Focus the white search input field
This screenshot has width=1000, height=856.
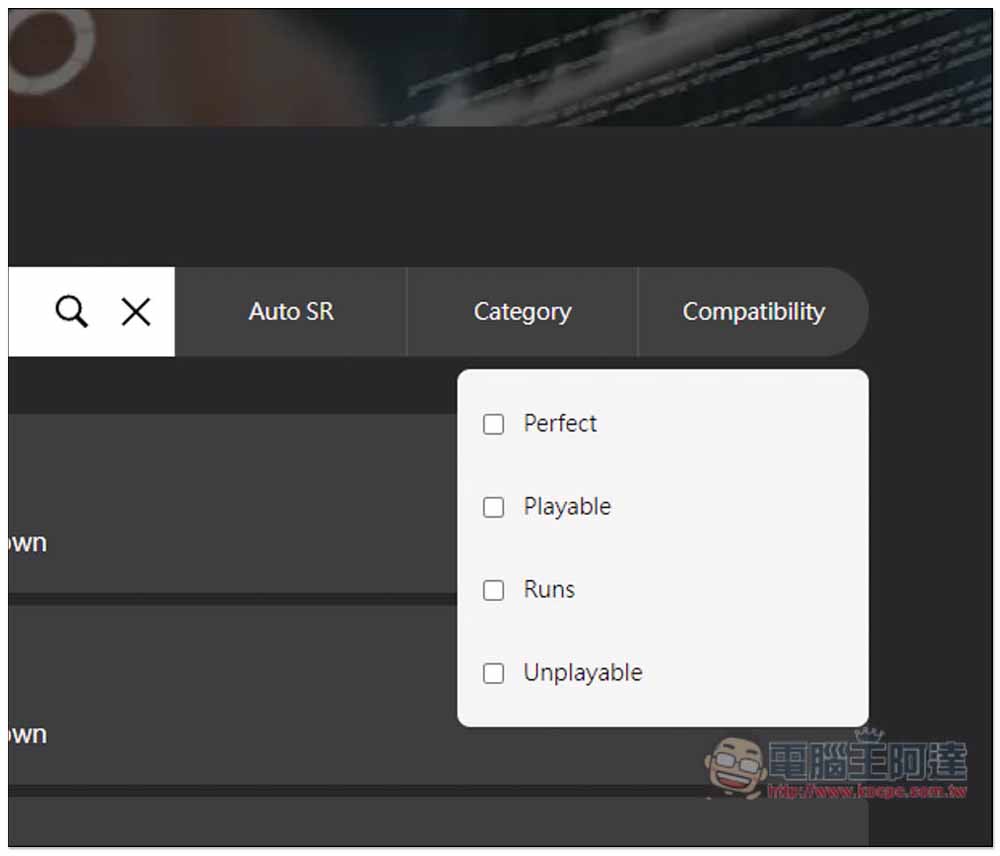point(91,312)
